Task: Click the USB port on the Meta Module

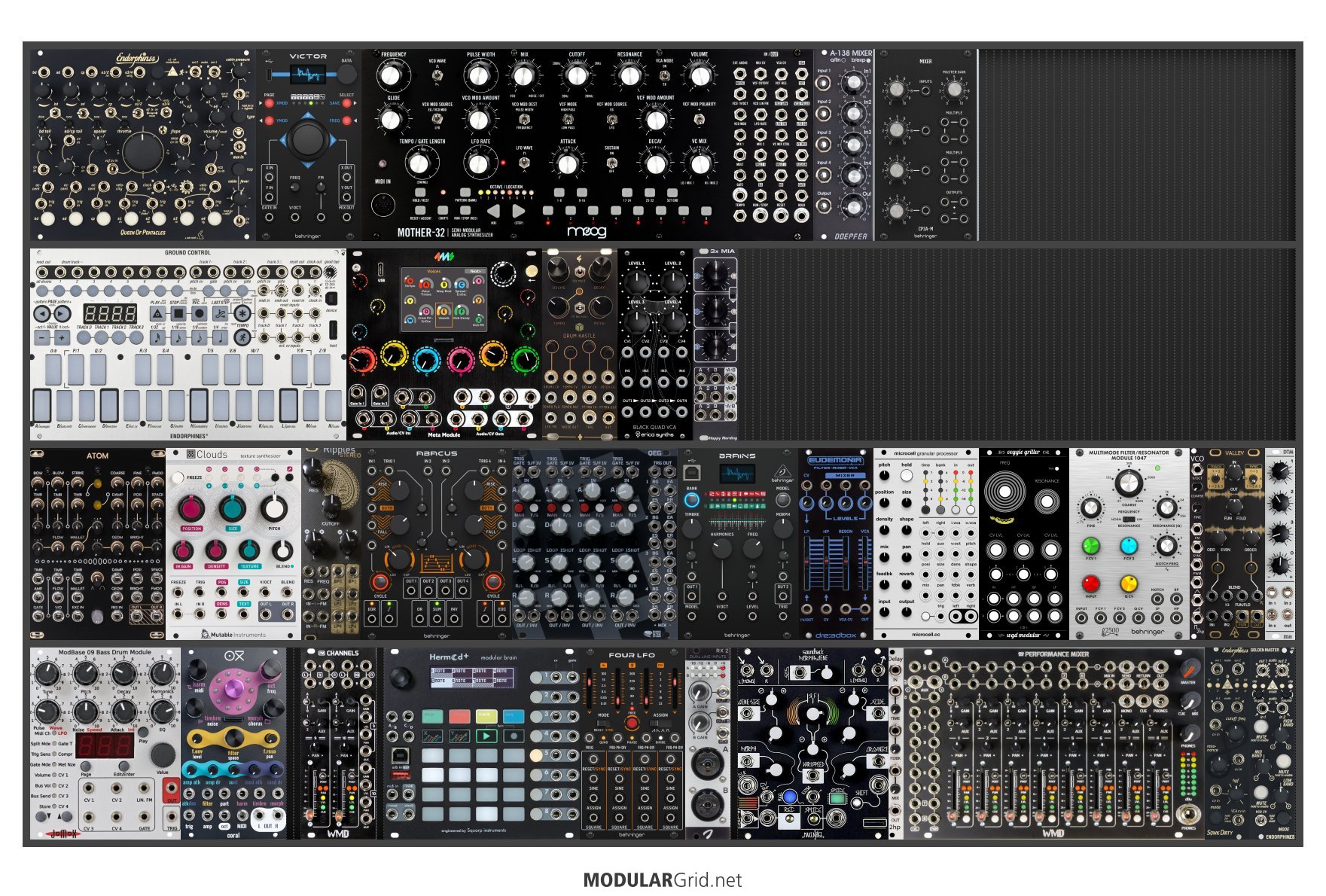Action: [381, 270]
